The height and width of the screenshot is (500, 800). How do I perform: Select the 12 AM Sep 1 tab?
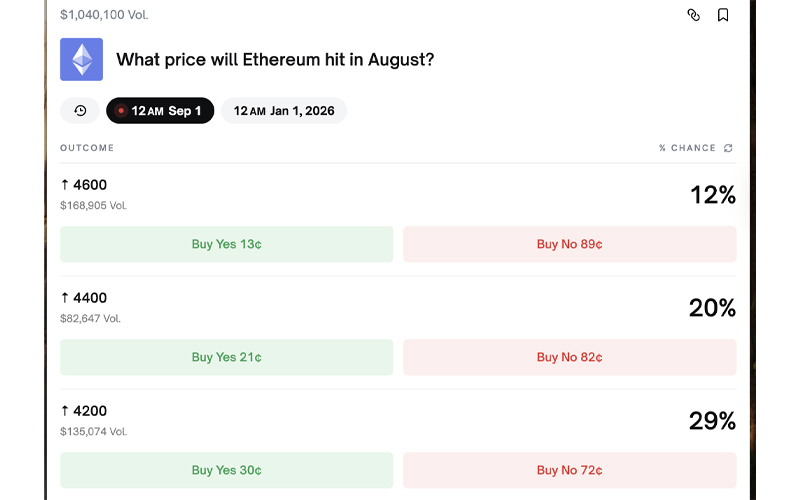(x=160, y=111)
